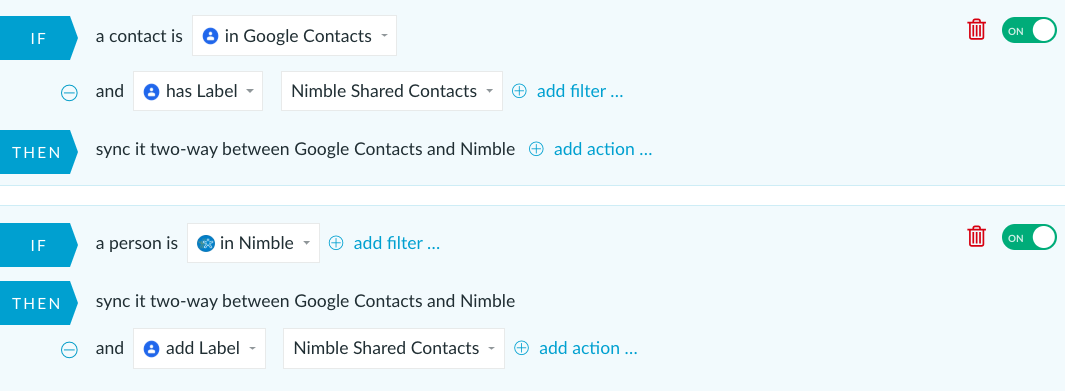
Task: Click 'add filter …' link next to in Nimble
Action: coord(397,243)
